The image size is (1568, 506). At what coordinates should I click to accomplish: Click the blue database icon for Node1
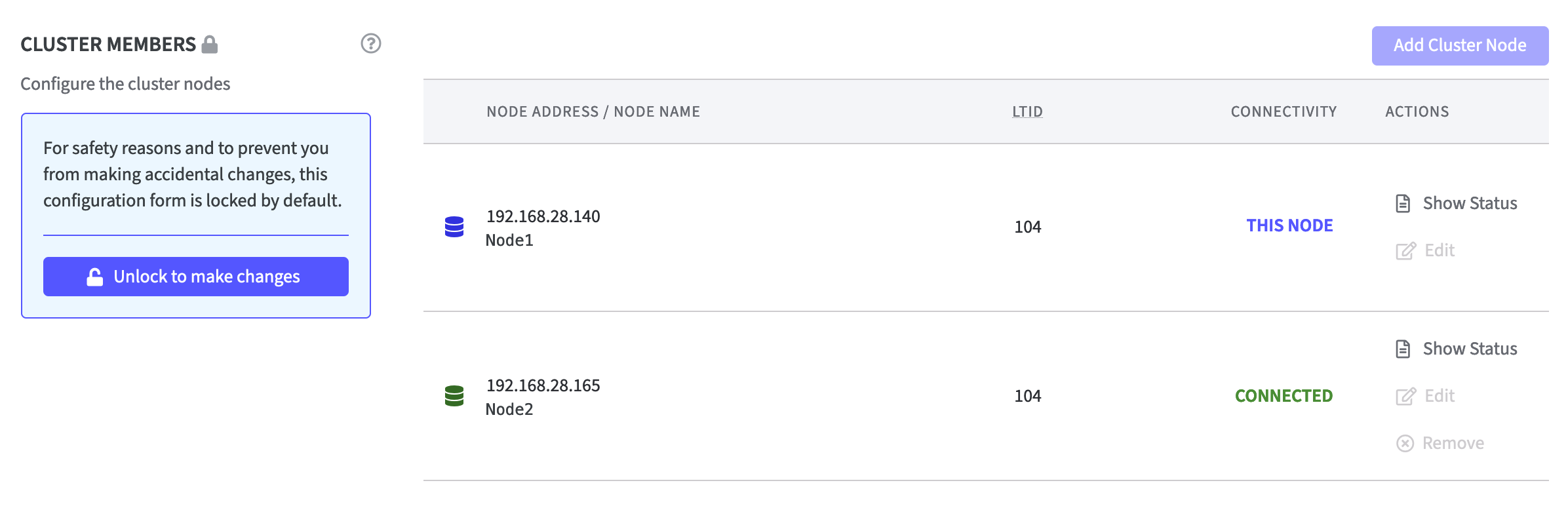pos(454,227)
